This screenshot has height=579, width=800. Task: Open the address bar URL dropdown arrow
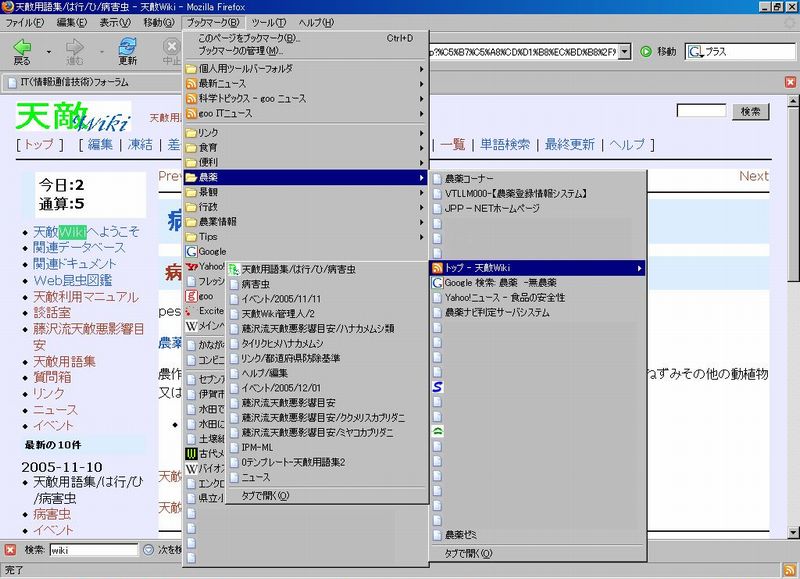point(625,51)
